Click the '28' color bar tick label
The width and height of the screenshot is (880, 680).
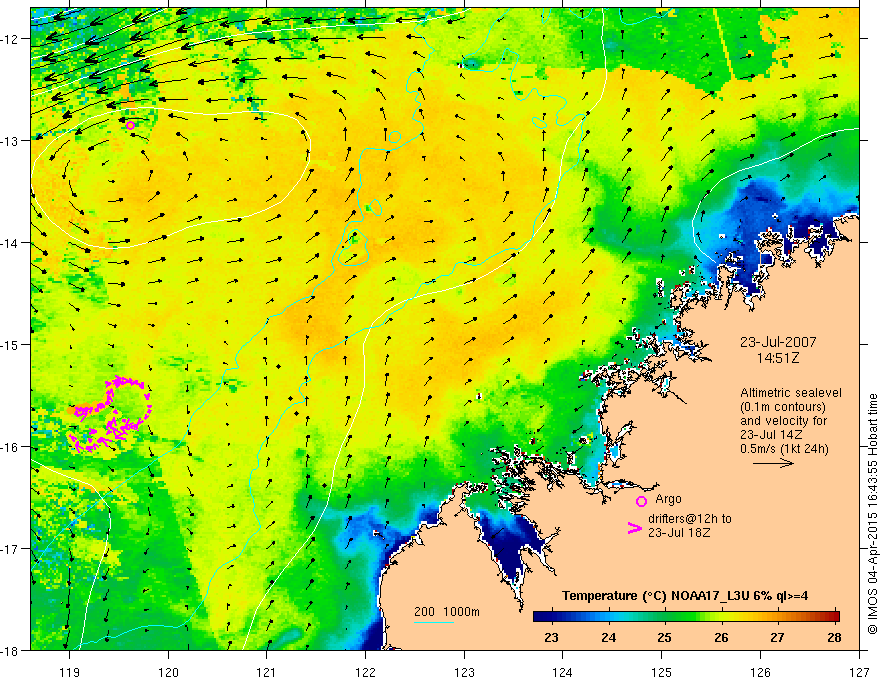(x=834, y=637)
